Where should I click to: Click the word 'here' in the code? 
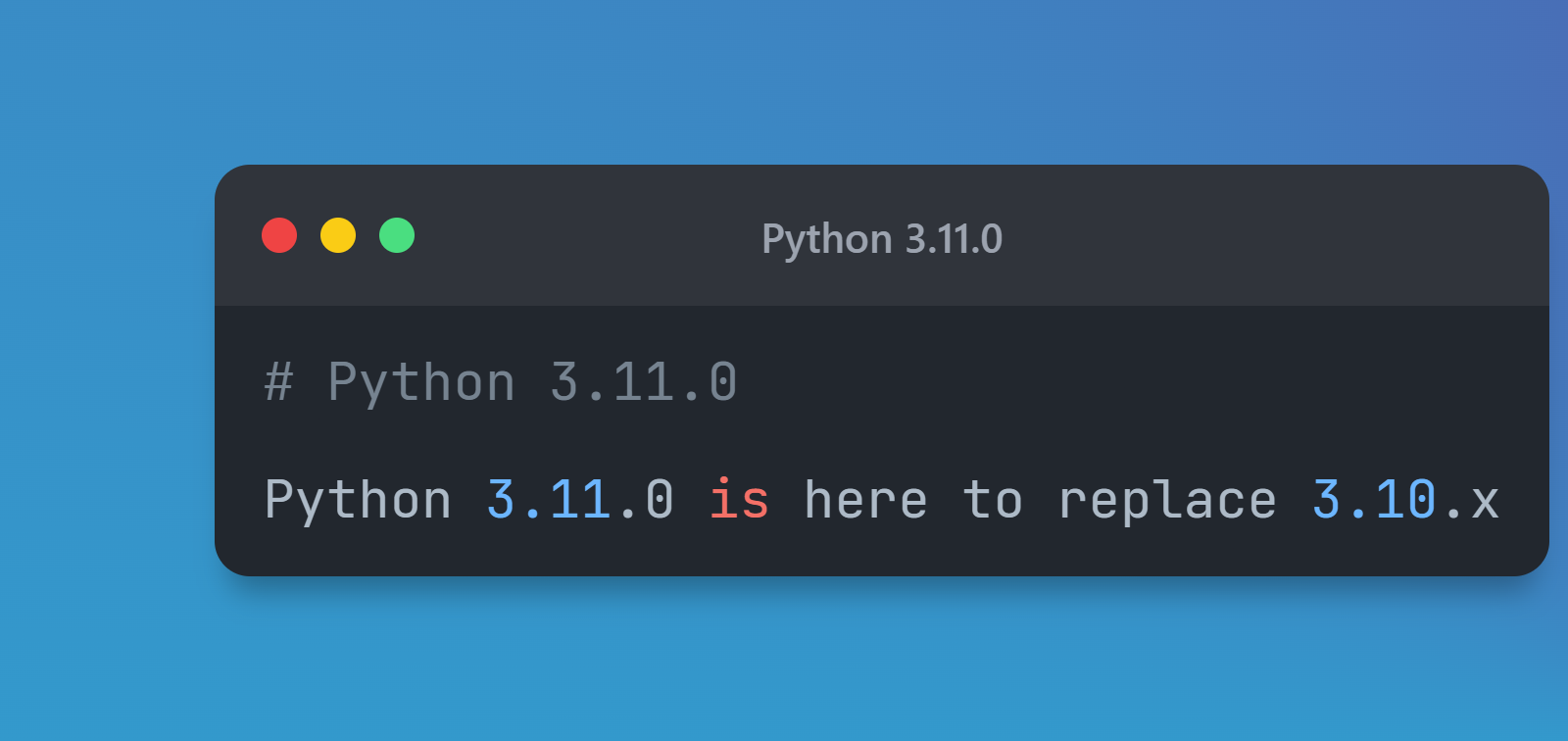865,501
